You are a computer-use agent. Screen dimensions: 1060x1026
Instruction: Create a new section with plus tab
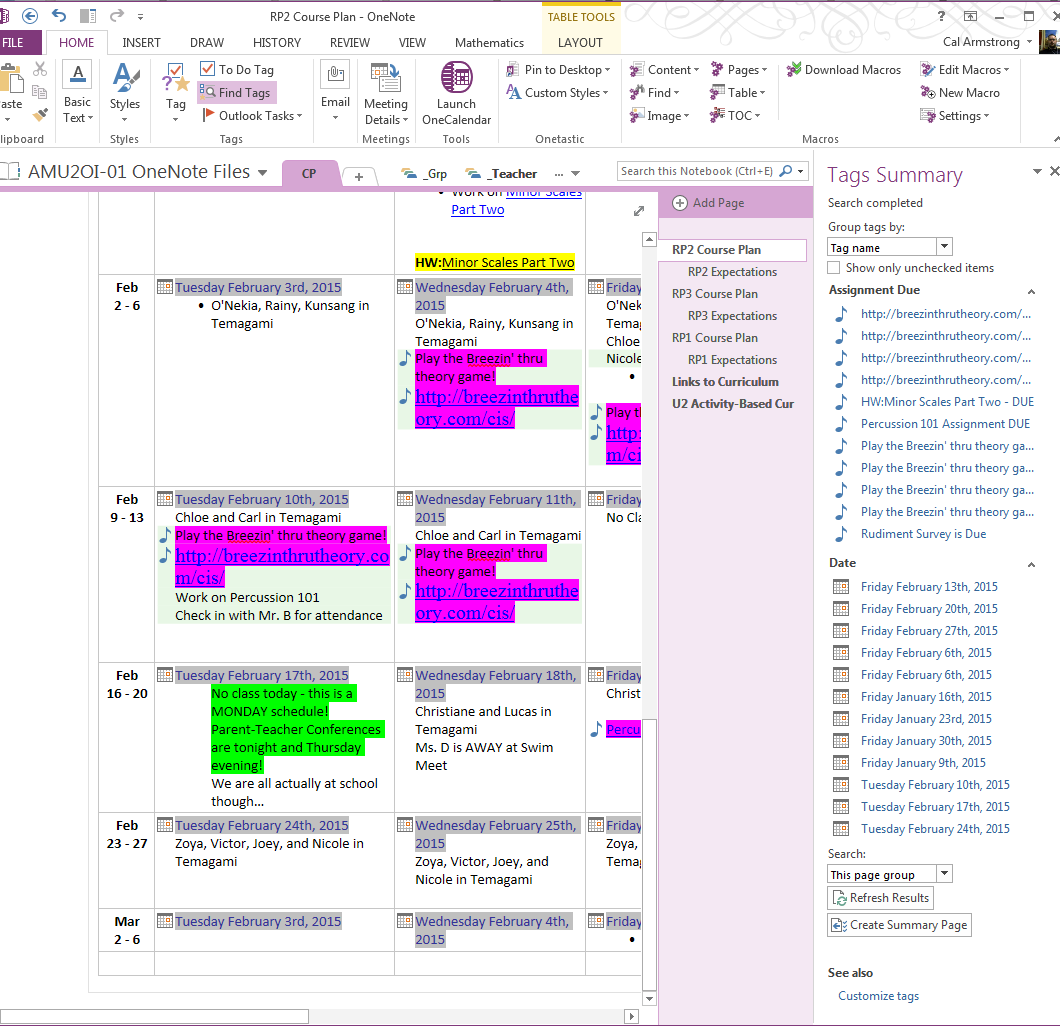click(359, 176)
